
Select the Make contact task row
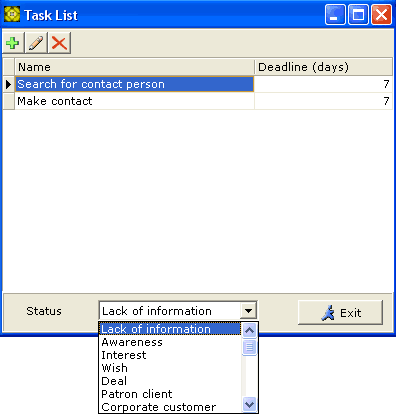click(x=198, y=101)
